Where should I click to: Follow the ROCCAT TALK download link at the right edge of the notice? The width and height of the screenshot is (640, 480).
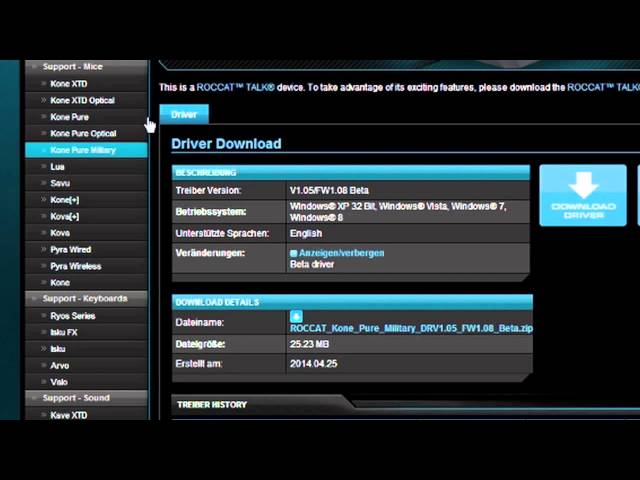pos(603,87)
